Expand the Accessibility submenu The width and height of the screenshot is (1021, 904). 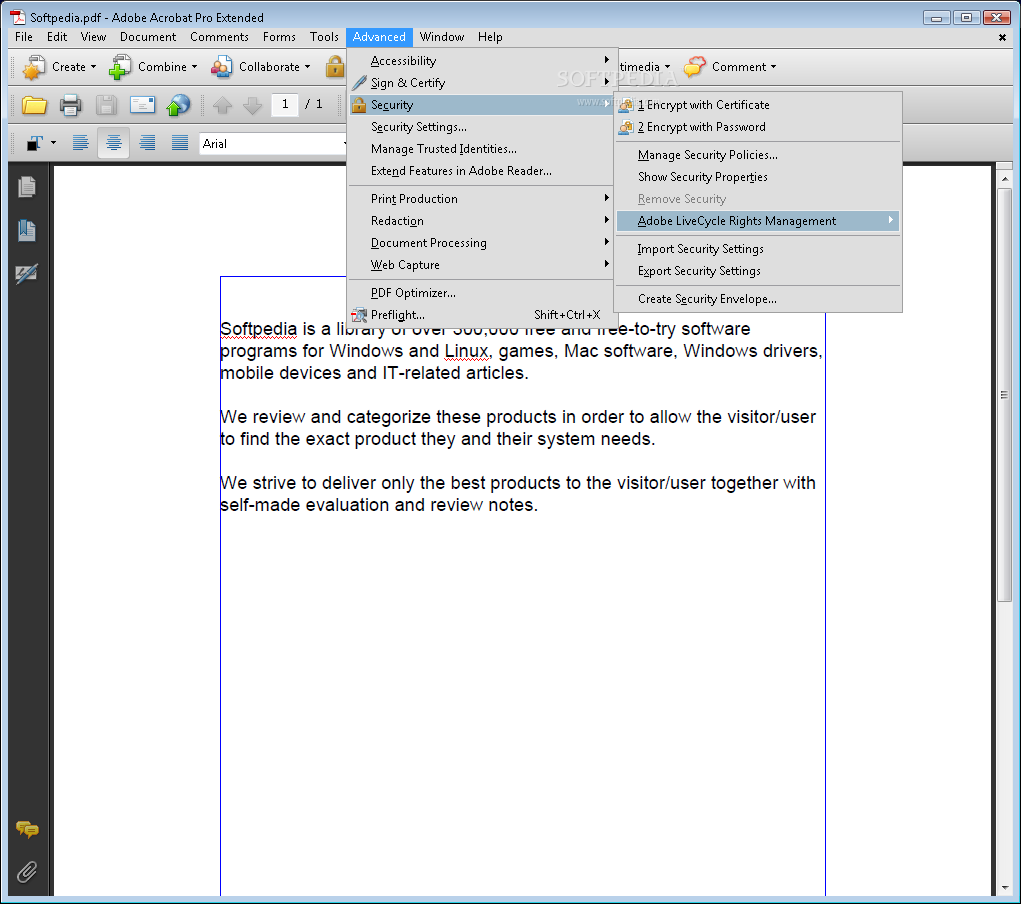pos(482,61)
